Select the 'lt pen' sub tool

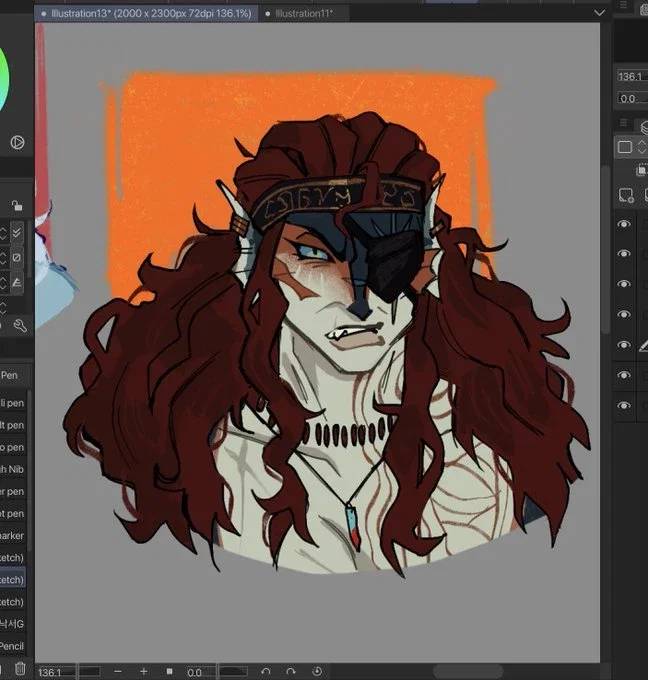click(13, 425)
